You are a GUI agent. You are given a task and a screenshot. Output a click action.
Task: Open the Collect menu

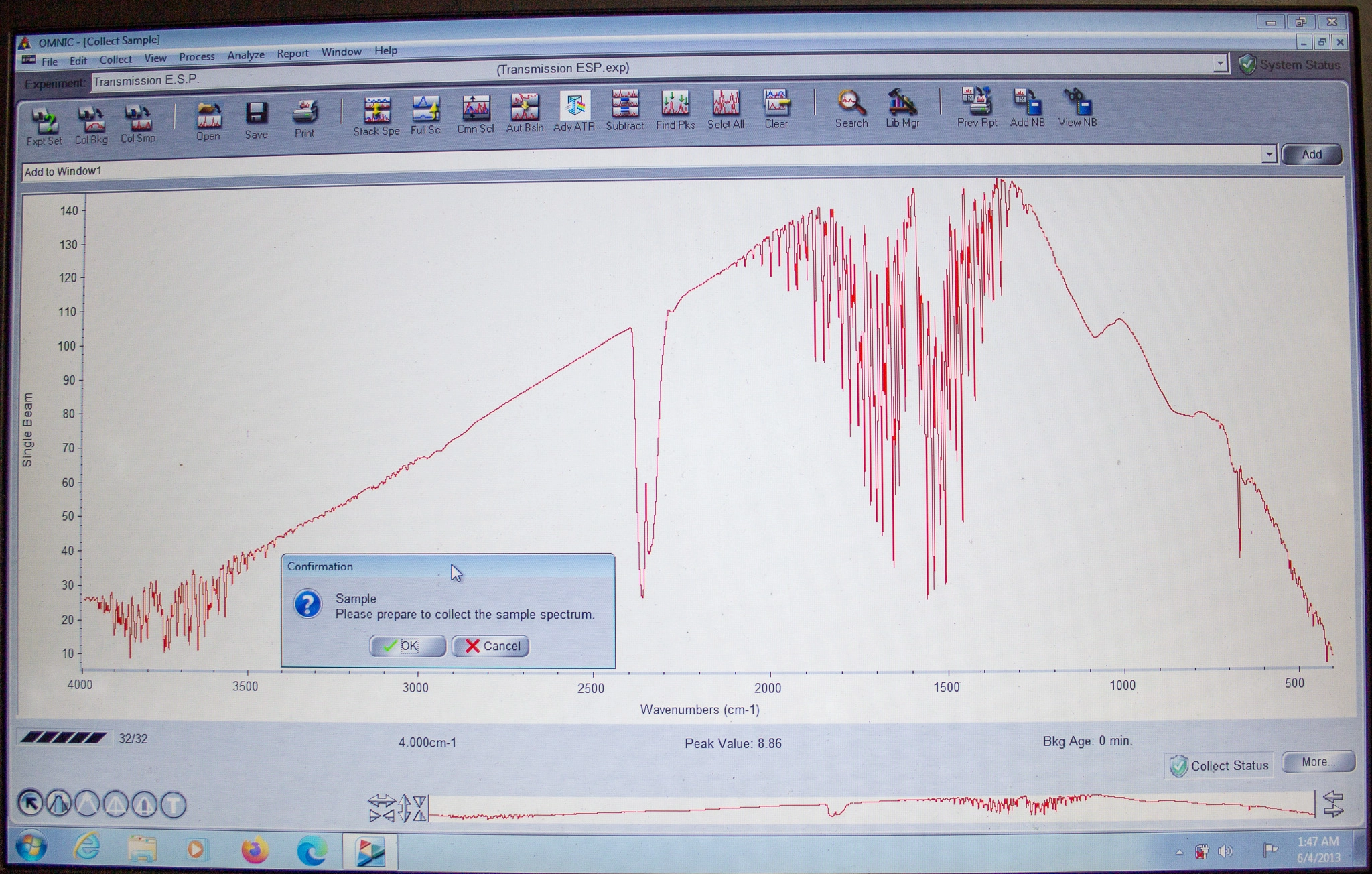(116, 60)
